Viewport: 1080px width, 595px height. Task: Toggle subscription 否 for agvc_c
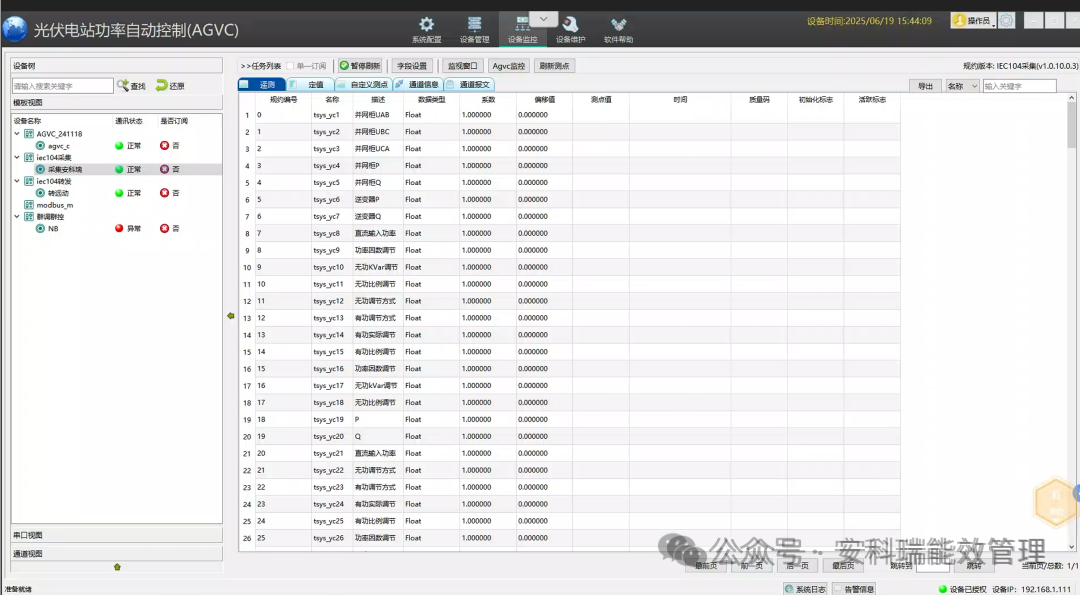169,146
